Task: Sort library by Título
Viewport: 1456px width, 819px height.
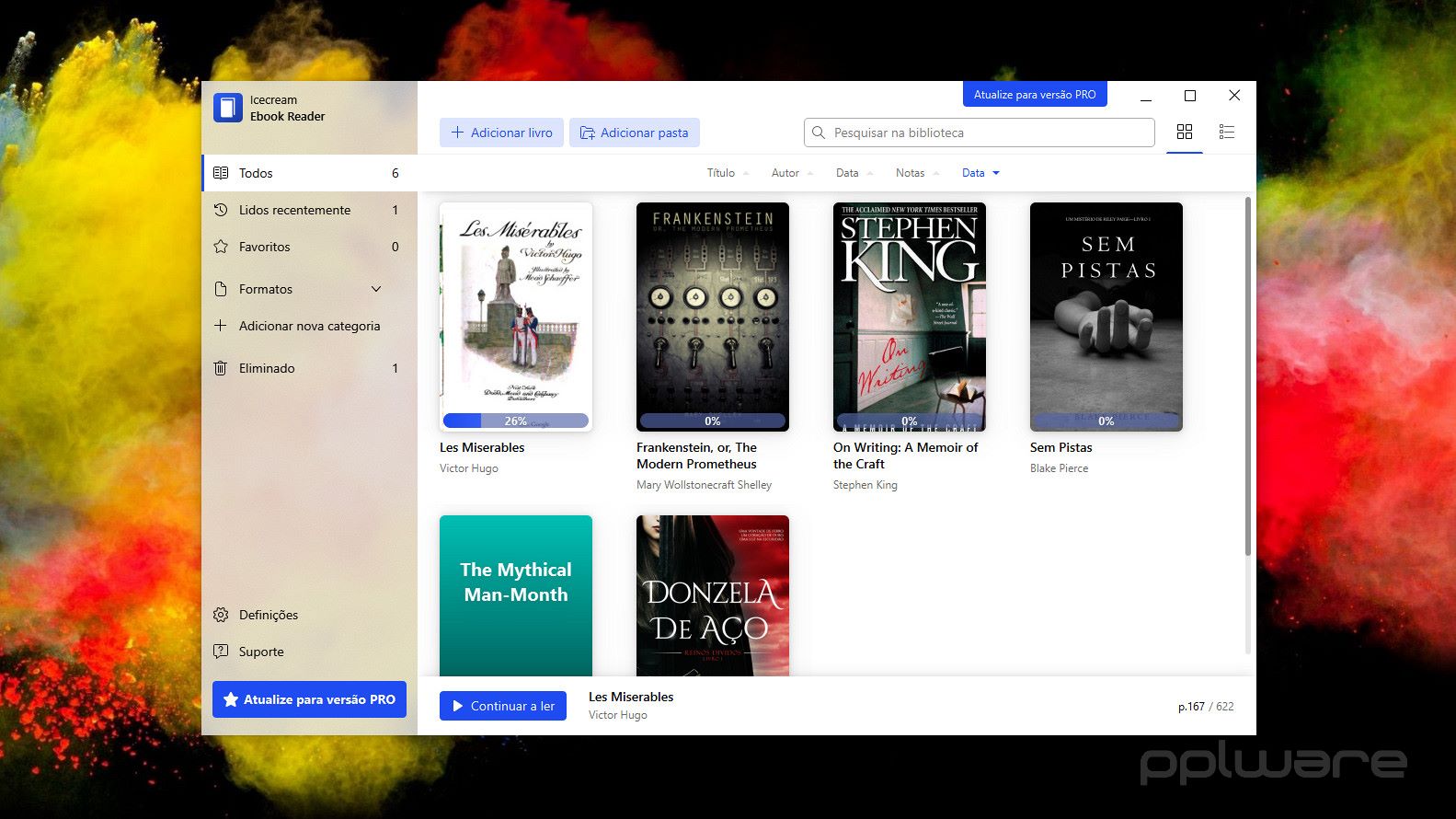Action: click(721, 173)
